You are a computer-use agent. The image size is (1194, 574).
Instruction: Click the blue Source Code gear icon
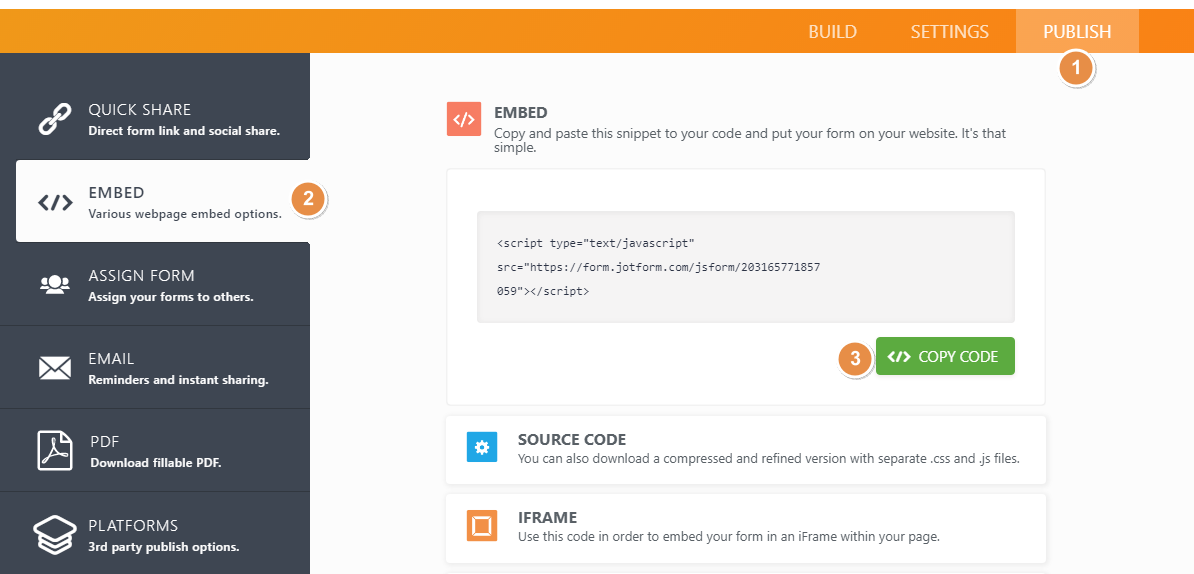tap(482, 447)
